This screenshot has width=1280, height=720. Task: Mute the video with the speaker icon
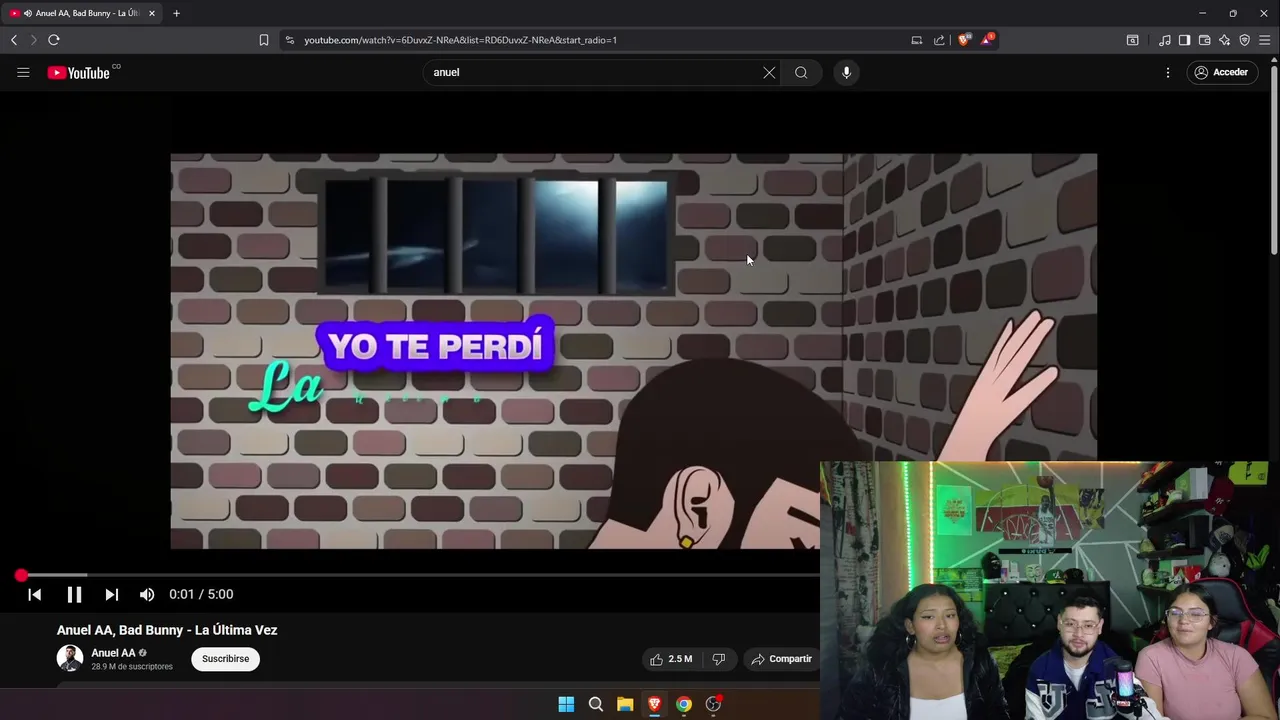[147, 594]
